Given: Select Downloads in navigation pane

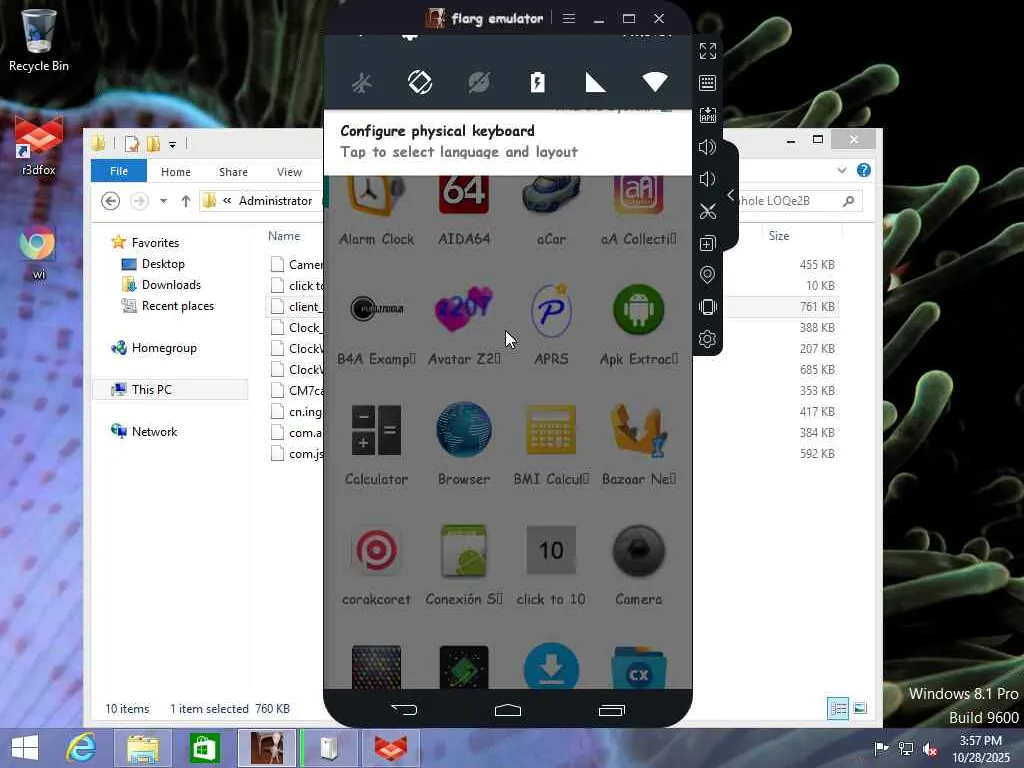Looking at the screenshot, I should (171, 285).
